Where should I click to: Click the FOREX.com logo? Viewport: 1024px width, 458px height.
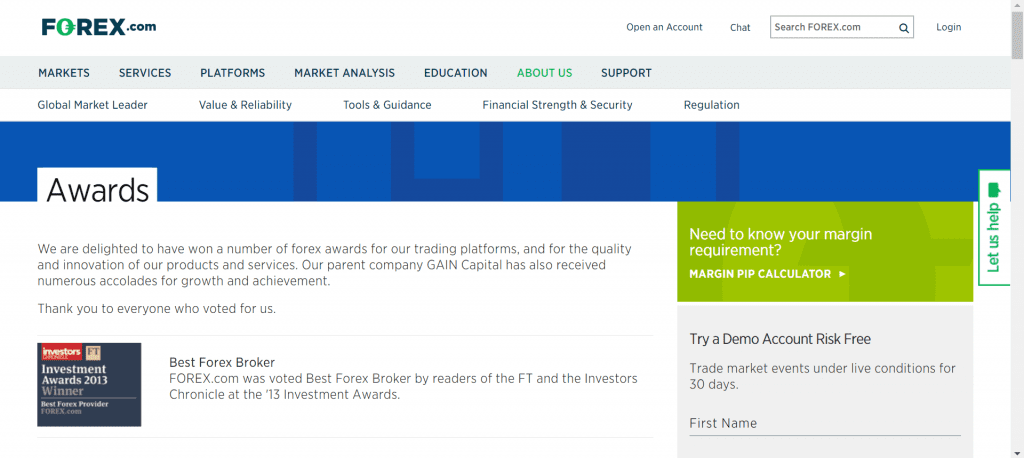(99, 27)
